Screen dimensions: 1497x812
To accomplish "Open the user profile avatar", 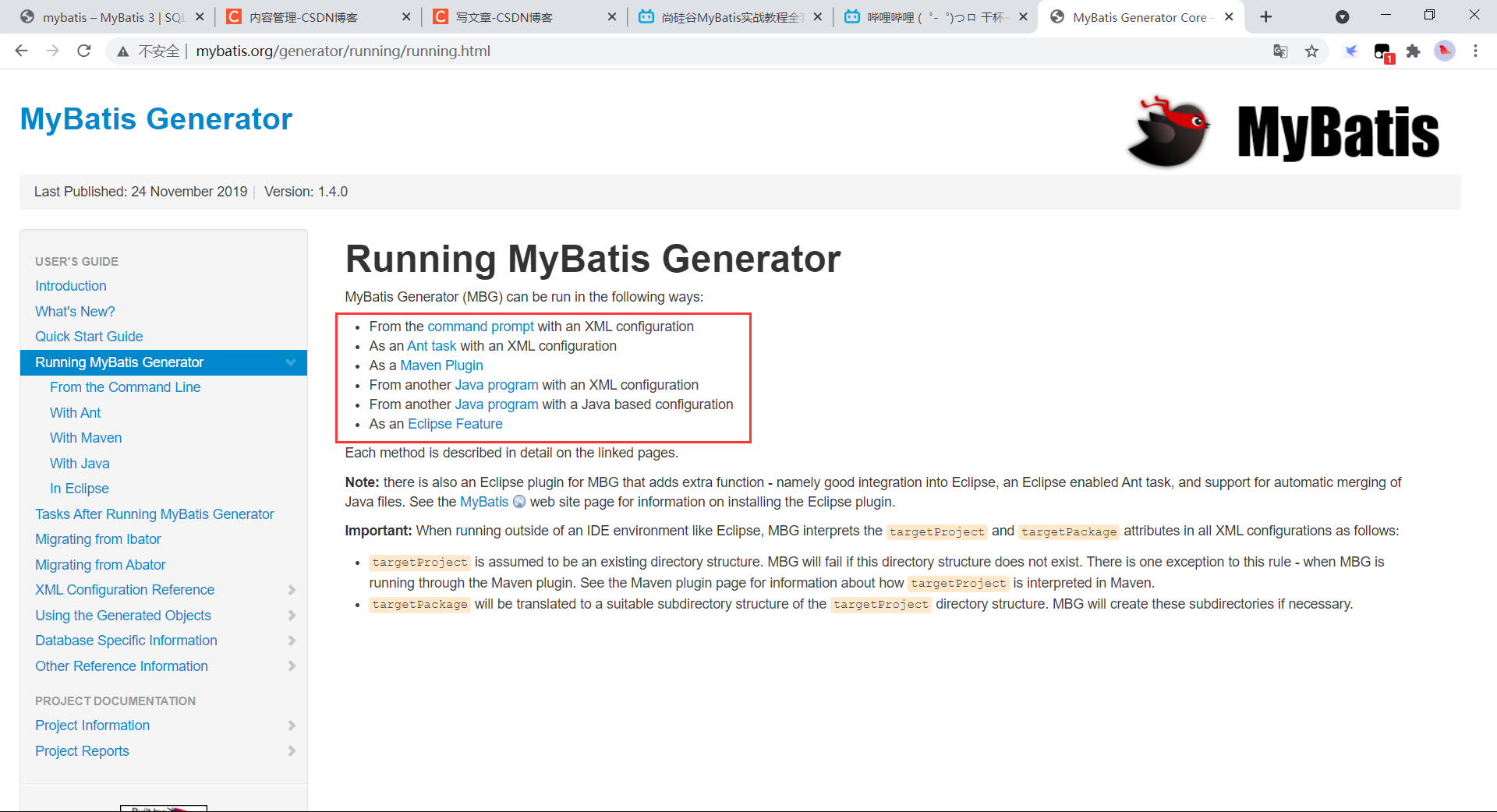I will (x=1445, y=51).
